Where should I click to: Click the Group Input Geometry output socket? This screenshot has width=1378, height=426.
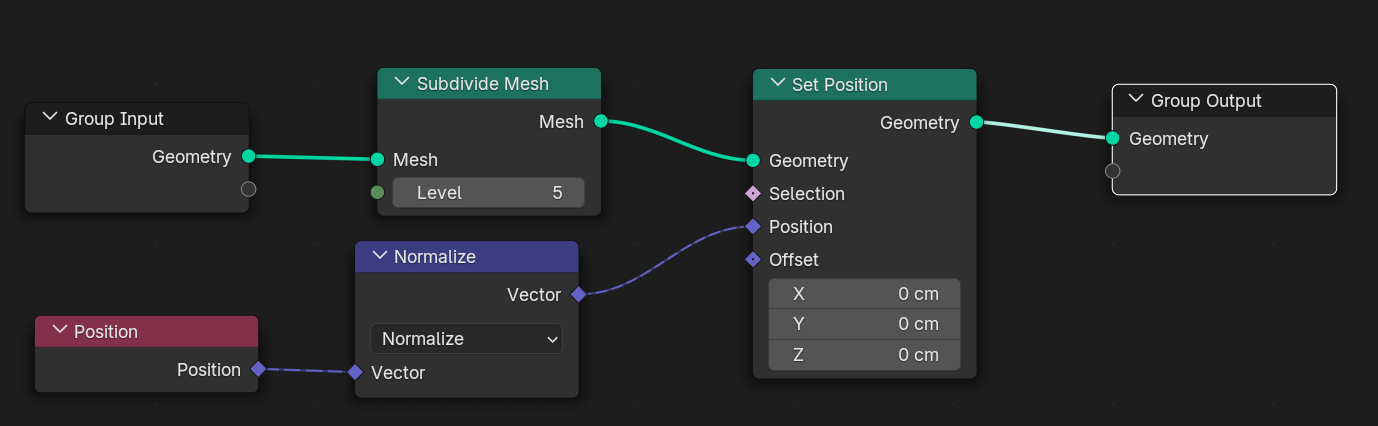tap(248, 156)
